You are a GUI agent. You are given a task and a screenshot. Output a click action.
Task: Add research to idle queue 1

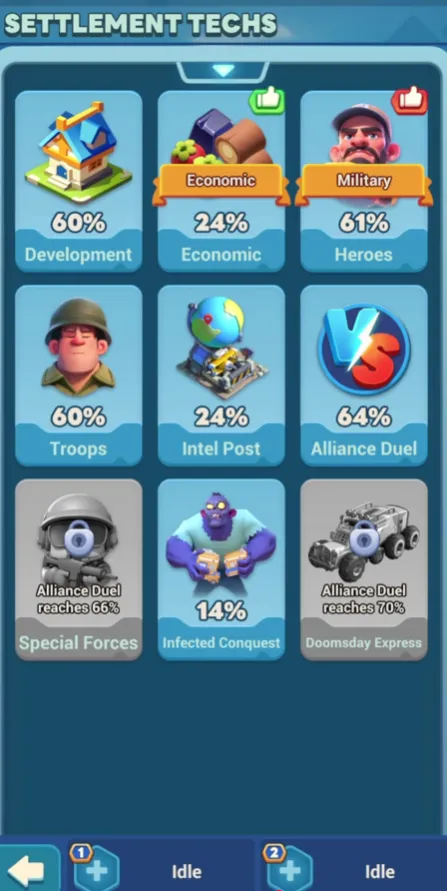point(95,869)
